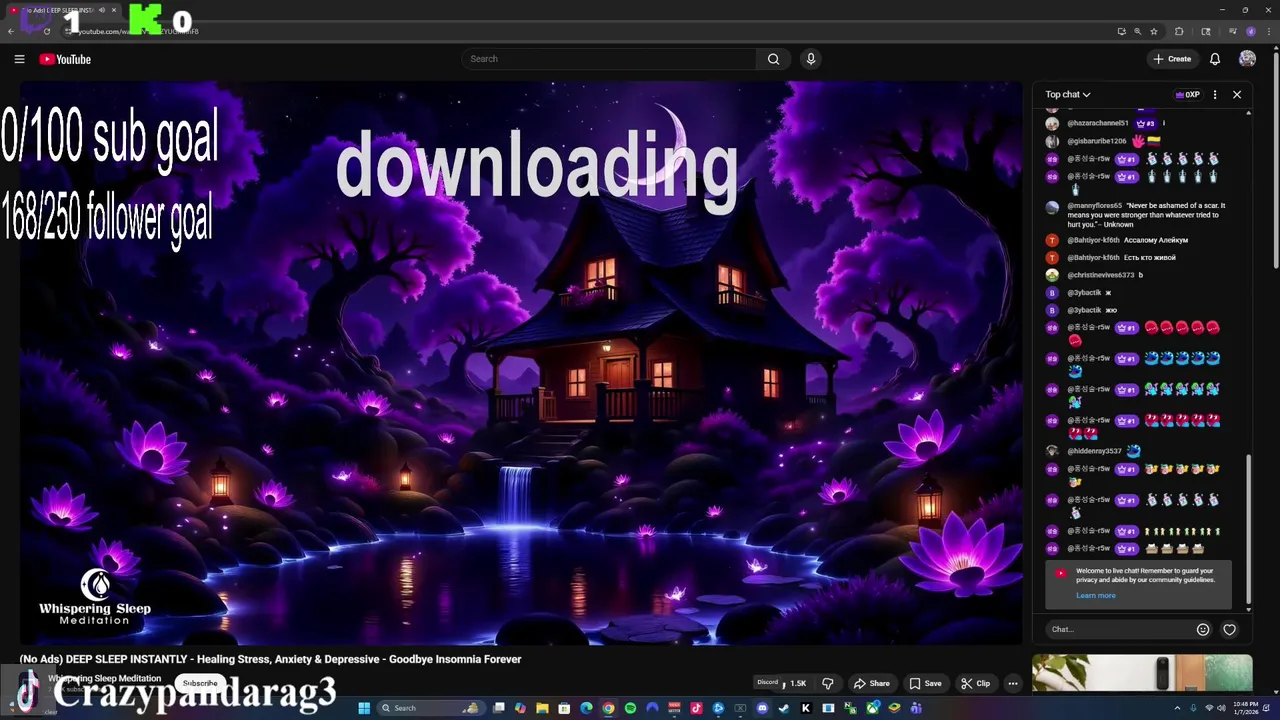Click username @mannyflores65 in chat

pos(1094,206)
